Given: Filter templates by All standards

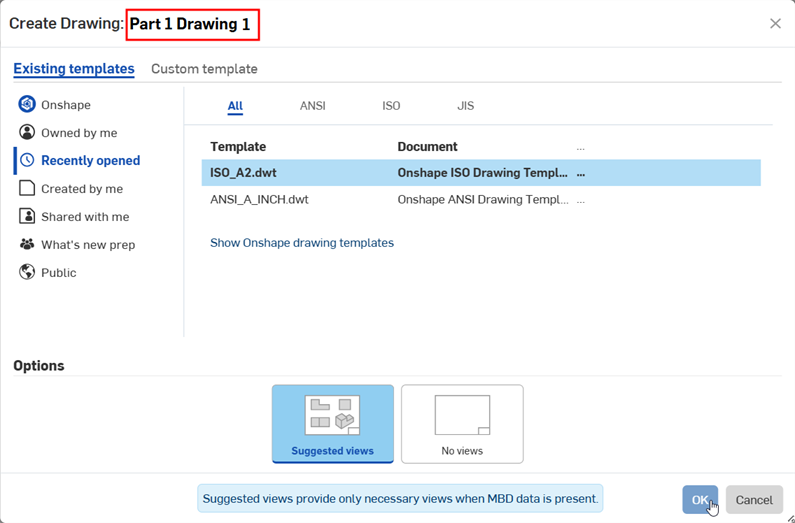Looking at the screenshot, I should pyautogui.click(x=235, y=106).
